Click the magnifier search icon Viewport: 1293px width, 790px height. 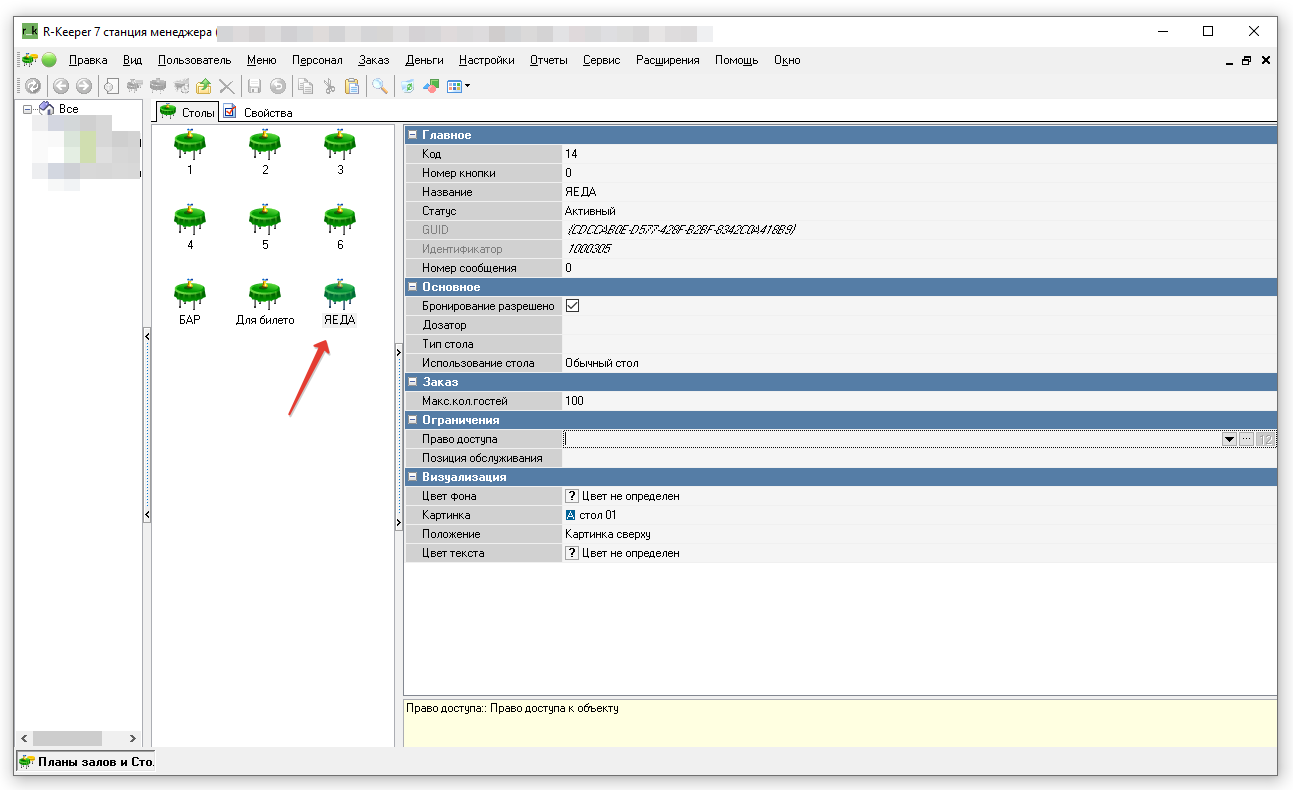(x=380, y=87)
